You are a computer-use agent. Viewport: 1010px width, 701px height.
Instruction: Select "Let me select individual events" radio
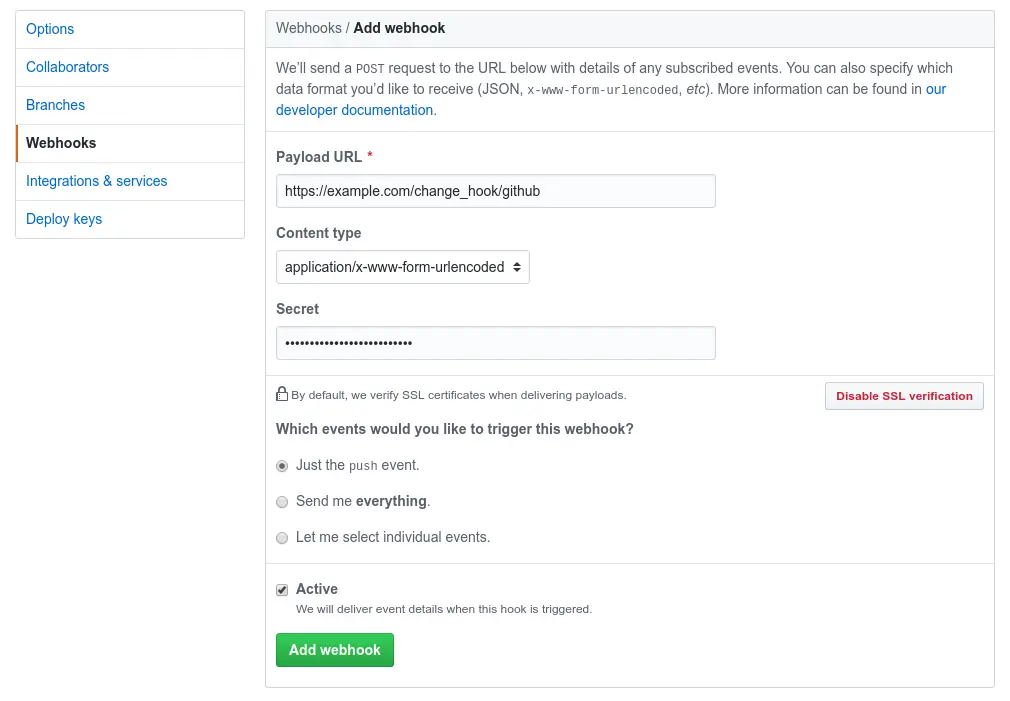click(x=283, y=538)
